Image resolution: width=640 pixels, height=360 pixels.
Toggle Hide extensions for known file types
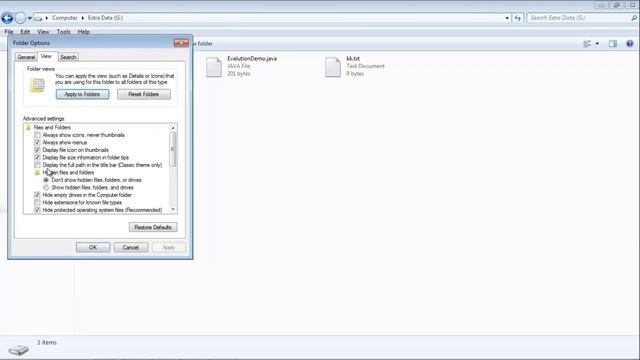click(38, 202)
